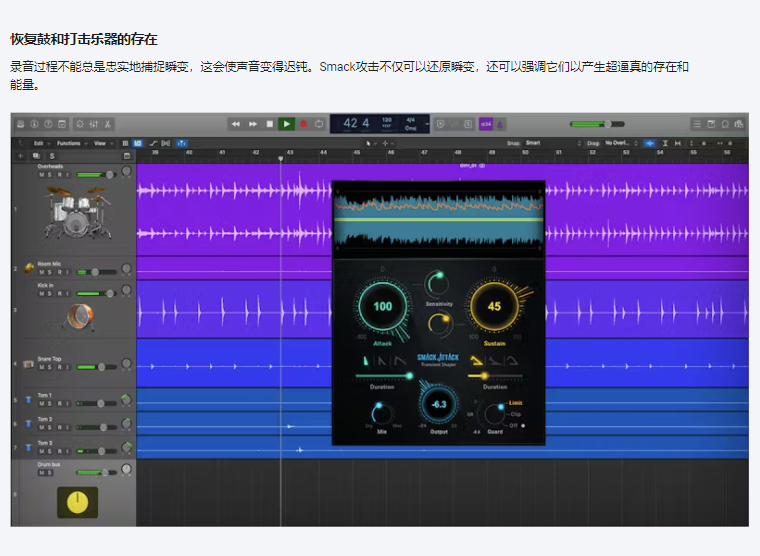Click the Stop transport button

pyautogui.click(x=269, y=124)
